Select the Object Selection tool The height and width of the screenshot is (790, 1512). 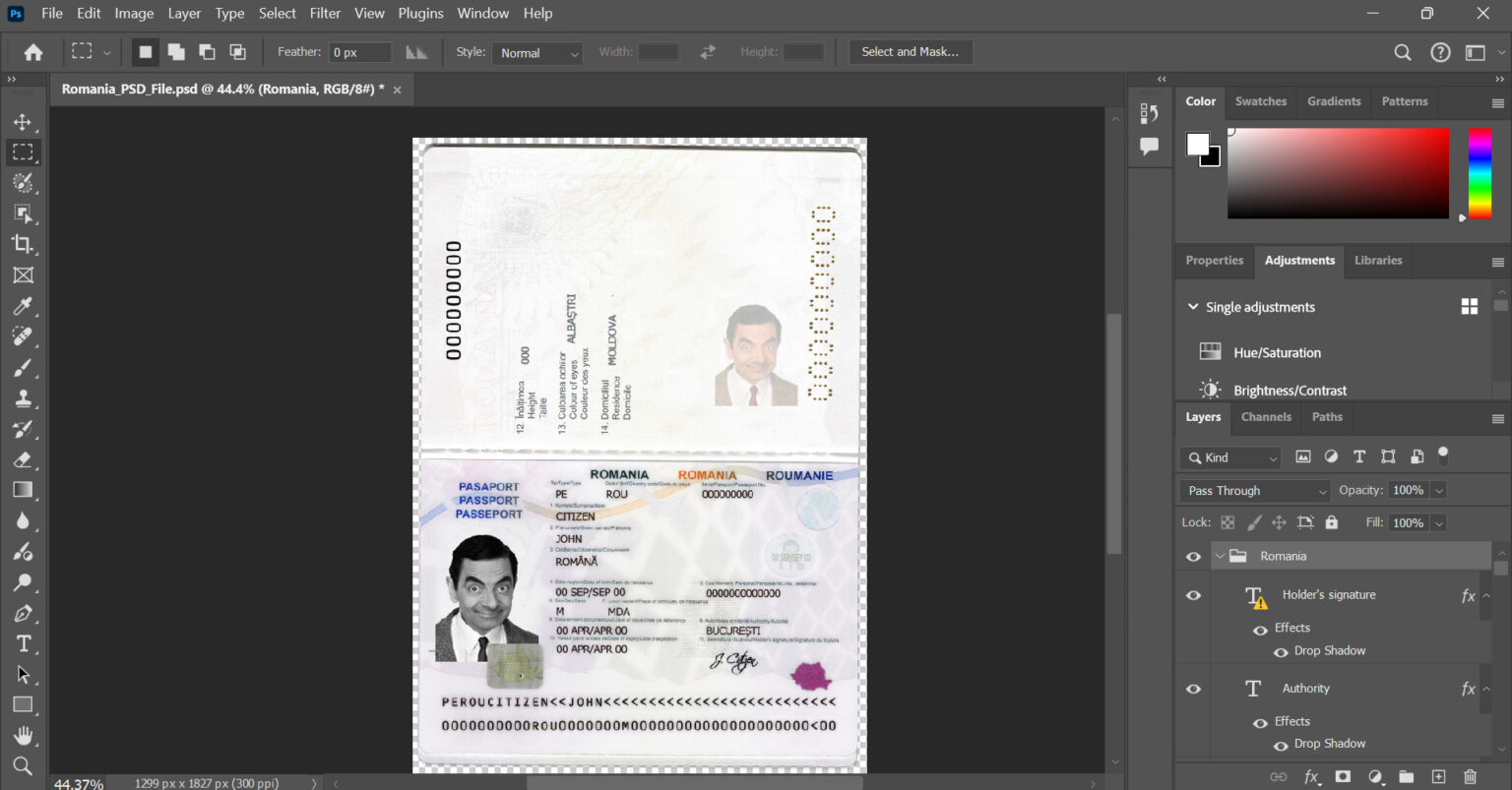(x=23, y=213)
